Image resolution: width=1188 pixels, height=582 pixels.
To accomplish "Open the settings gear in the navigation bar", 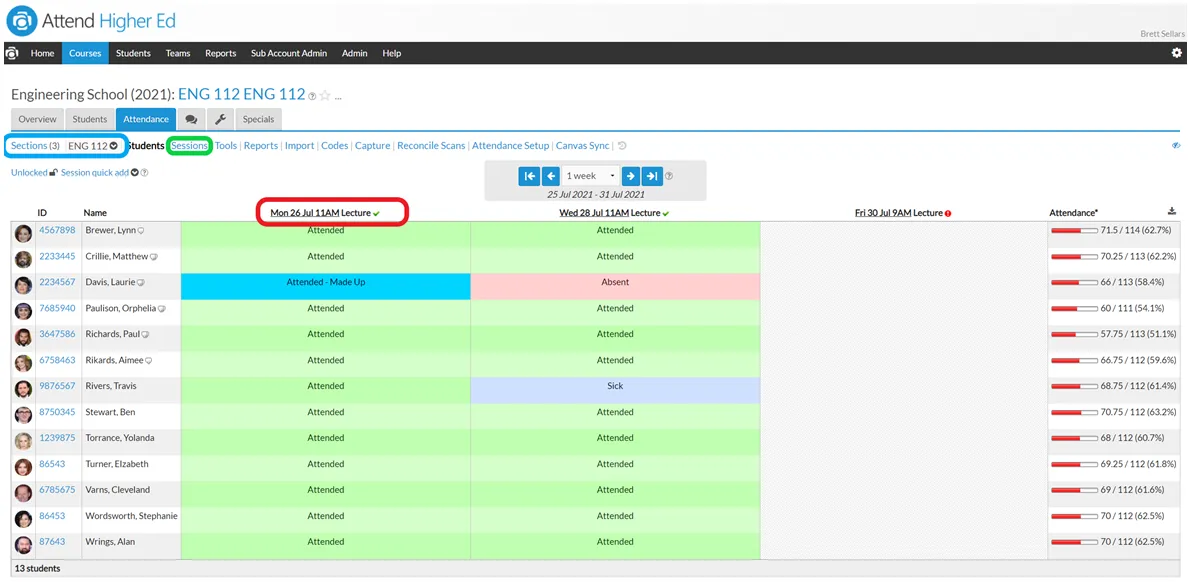I will click(1177, 53).
